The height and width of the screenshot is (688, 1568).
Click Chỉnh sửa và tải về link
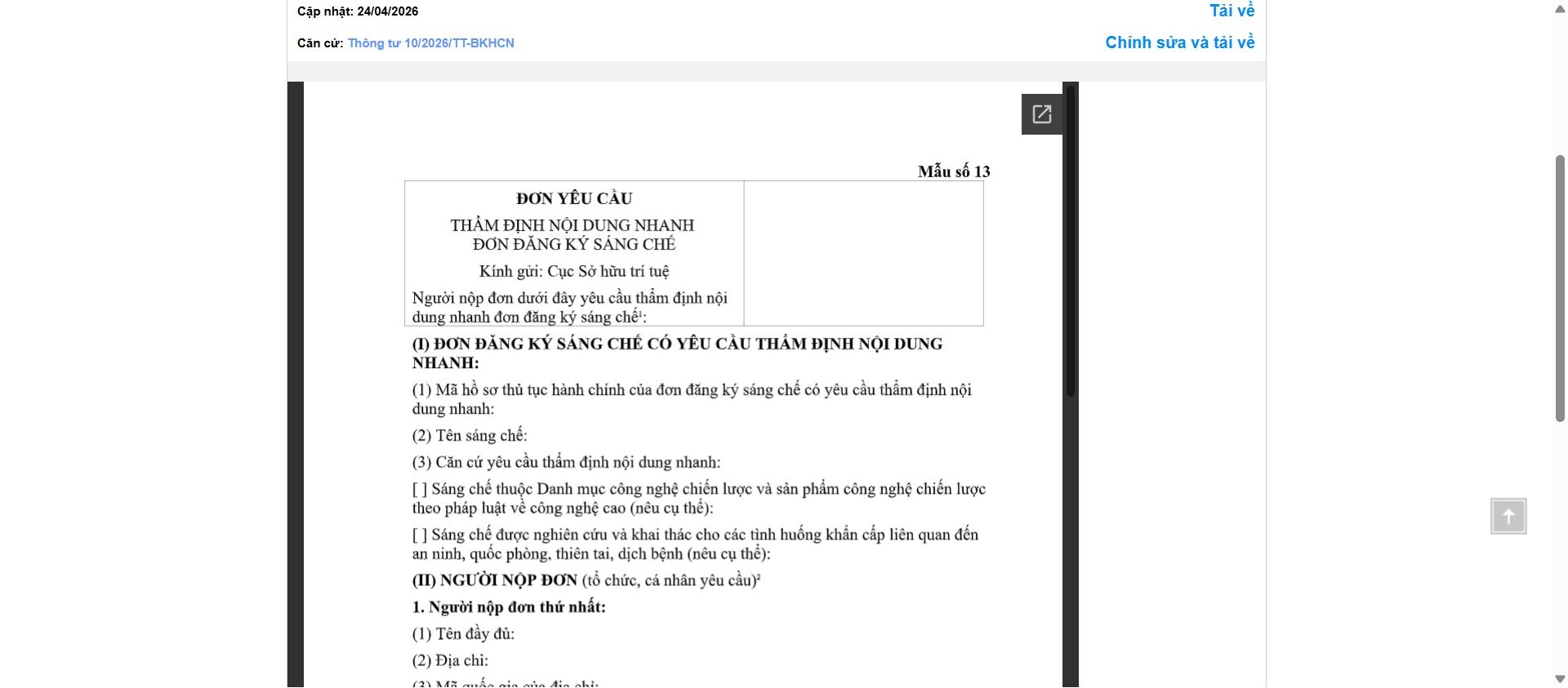click(x=1179, y=42)
